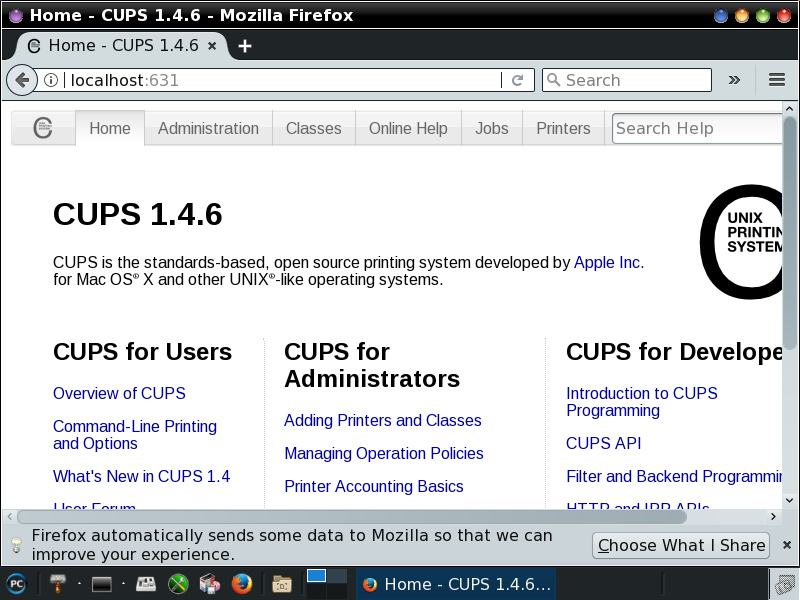Expand the toolbar overflow chevron
The width and height of the screenshot is (800, 600).
[x=734, y=80]
